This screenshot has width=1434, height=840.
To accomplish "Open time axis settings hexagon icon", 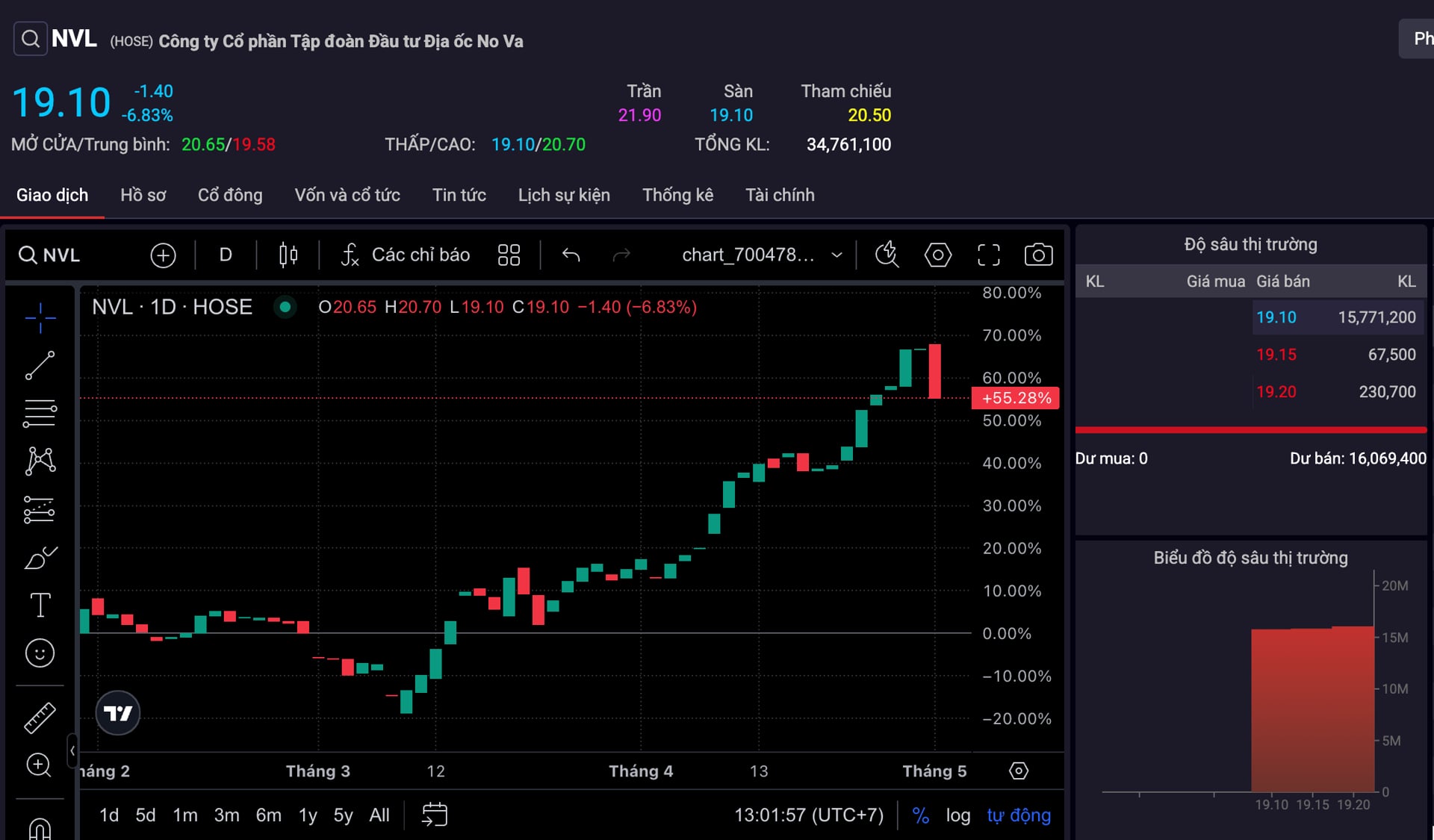I will [1019, 771].
